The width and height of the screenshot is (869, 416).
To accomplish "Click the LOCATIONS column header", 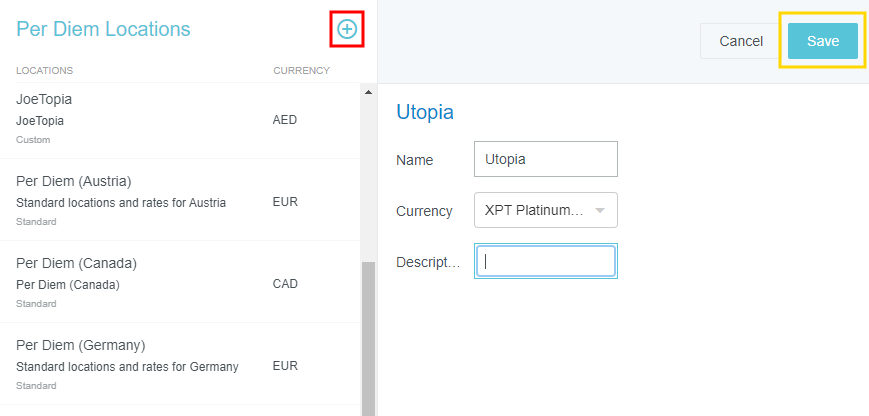I will 45,70.
